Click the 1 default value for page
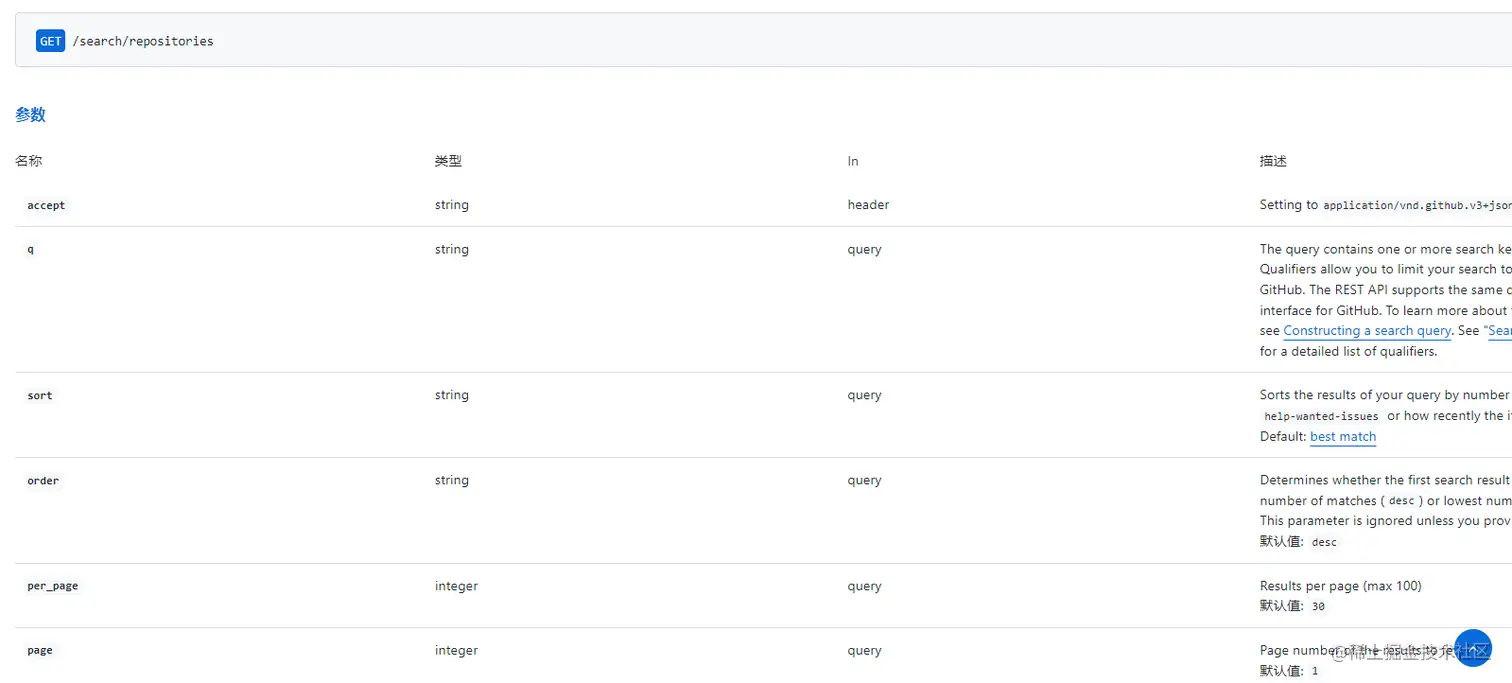The height and width of the screenshot is (683, 1512). click(1314, 670)
